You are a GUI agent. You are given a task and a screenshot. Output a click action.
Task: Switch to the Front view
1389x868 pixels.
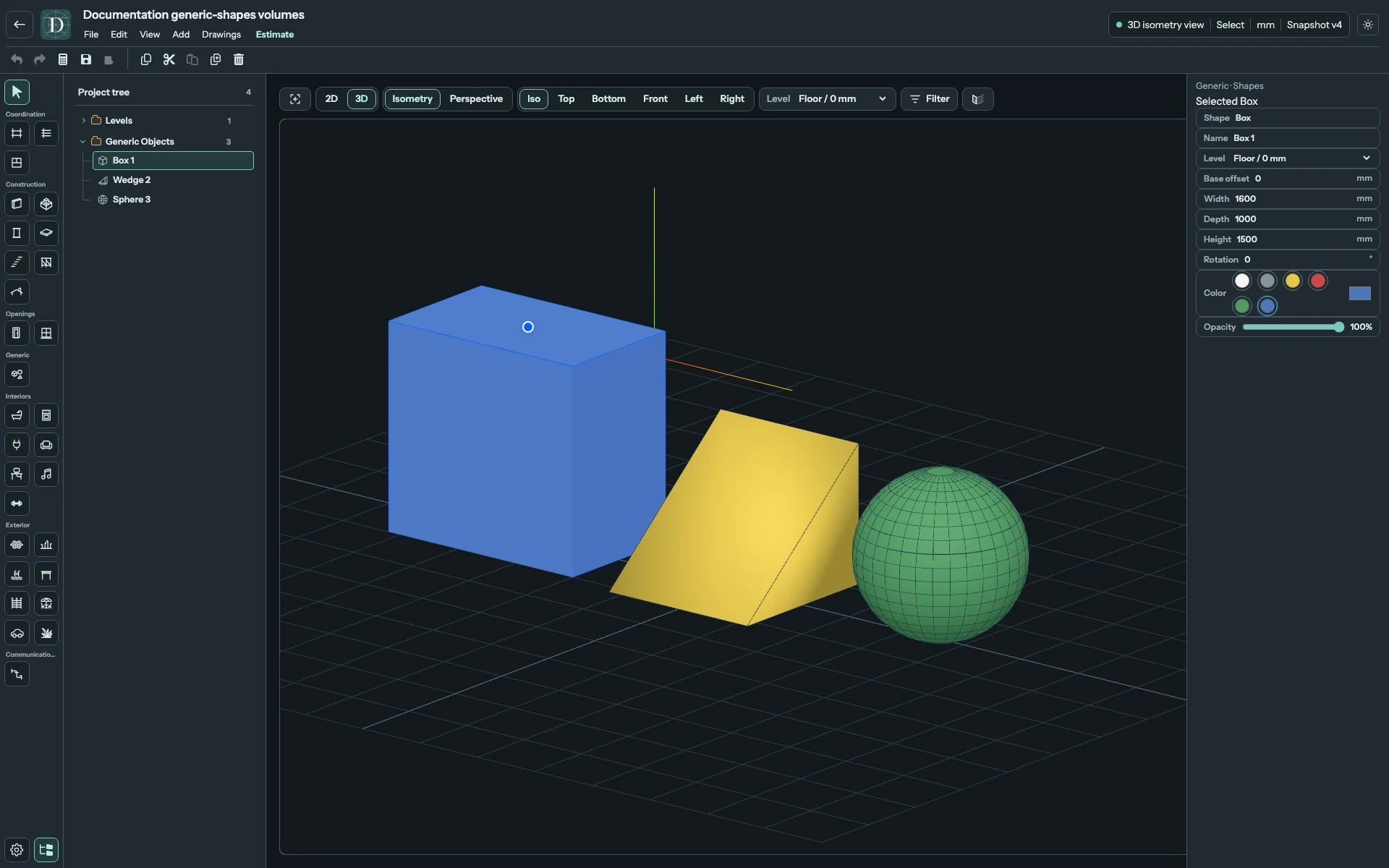pyautogui.click(x=655, y=99)
